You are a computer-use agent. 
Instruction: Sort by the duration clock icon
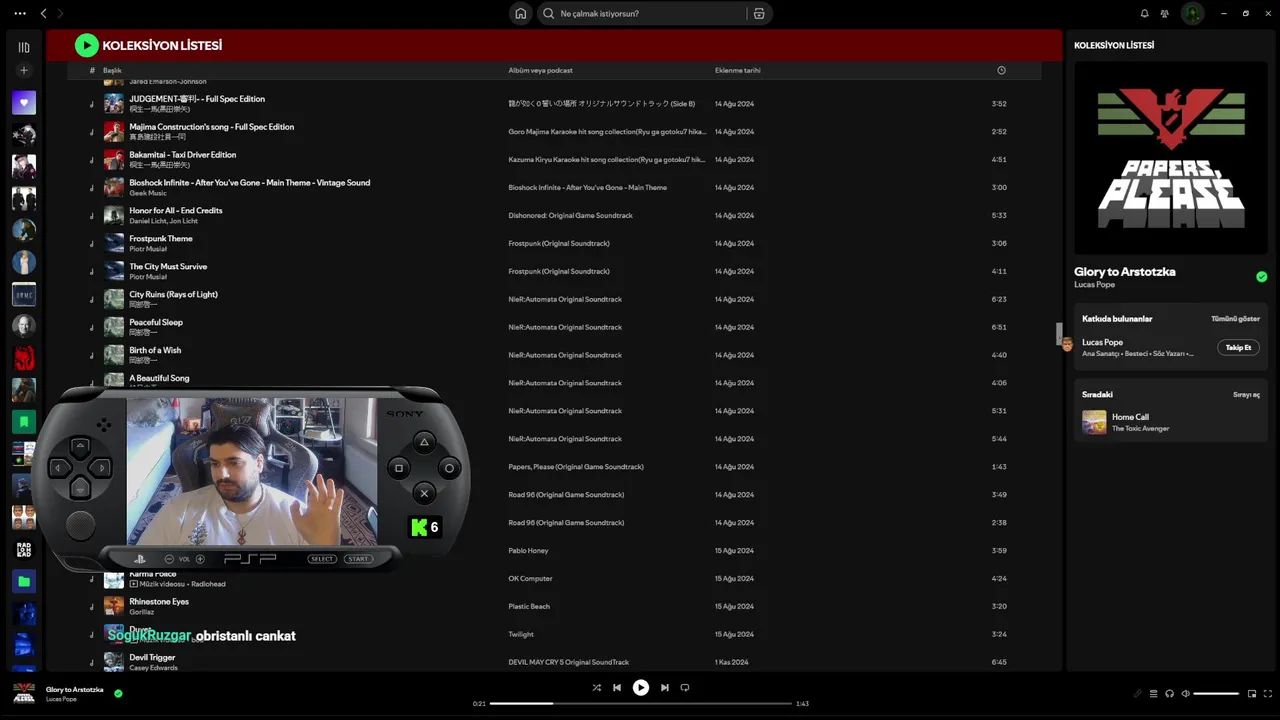[x=1001, y=70]
